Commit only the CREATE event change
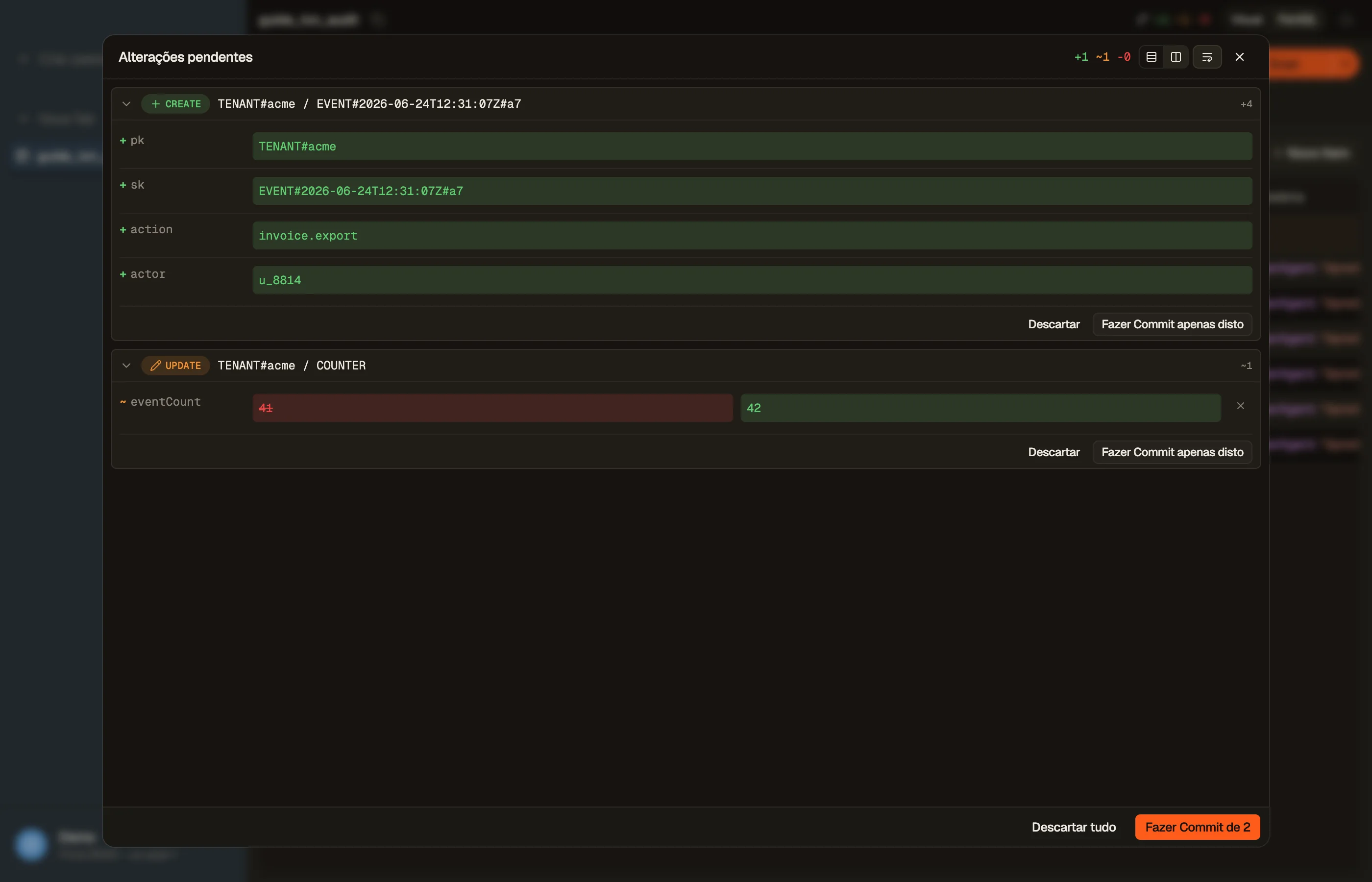 point(1172,324)
